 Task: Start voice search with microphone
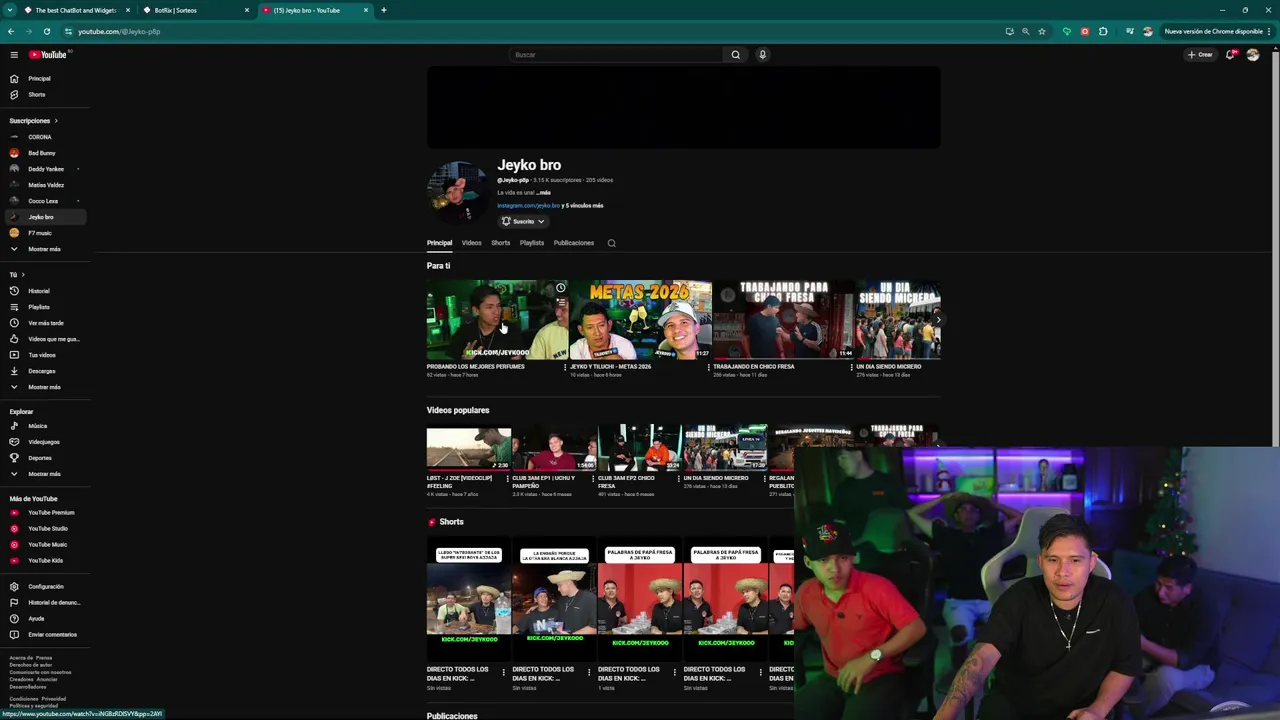pyautogui.click(x=762, y=55)
